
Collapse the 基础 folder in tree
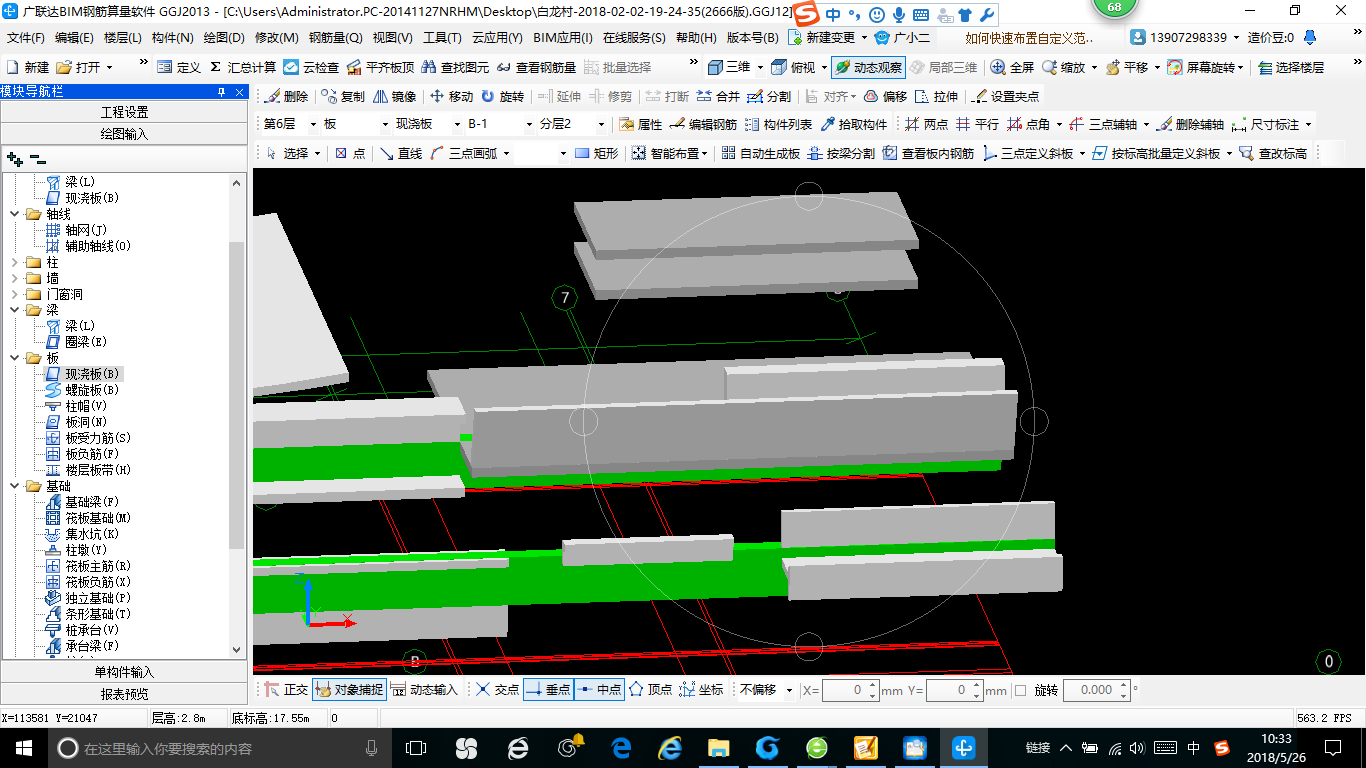click(x=16, y=486)
